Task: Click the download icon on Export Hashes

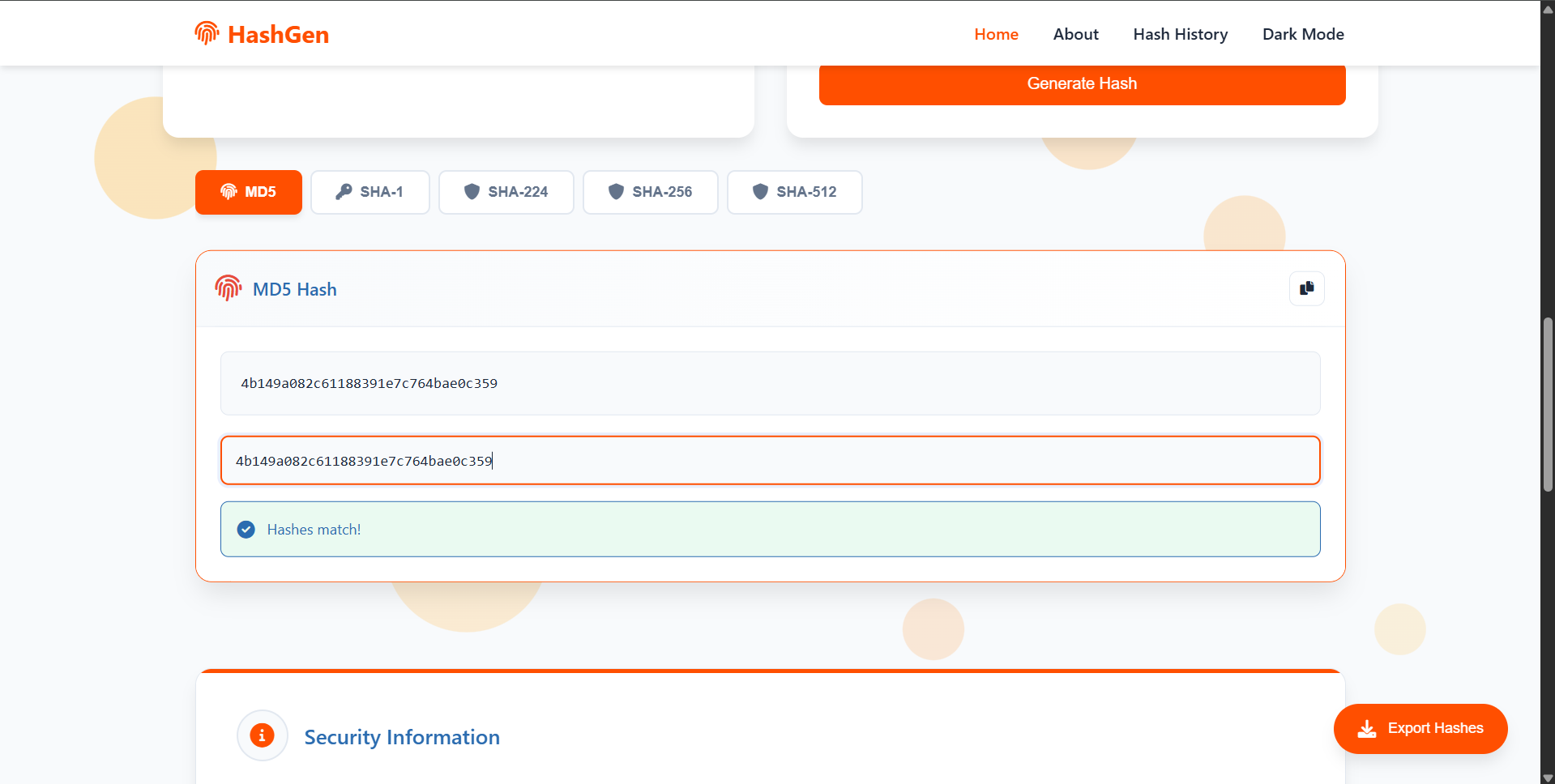Action: [1367, 728]
